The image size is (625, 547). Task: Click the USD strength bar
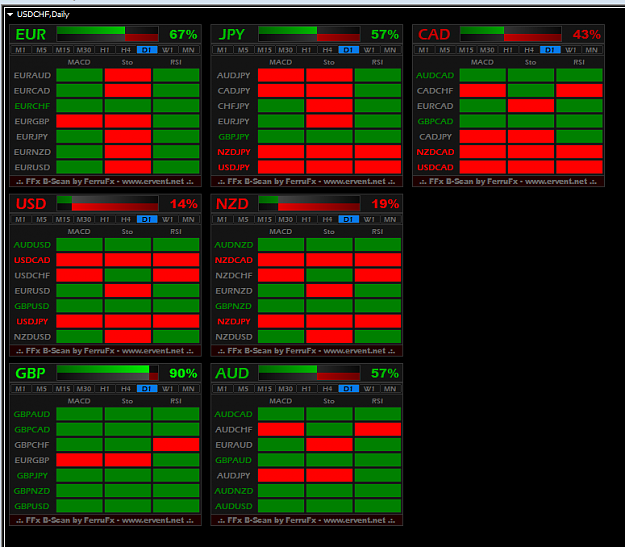point(108,203)
